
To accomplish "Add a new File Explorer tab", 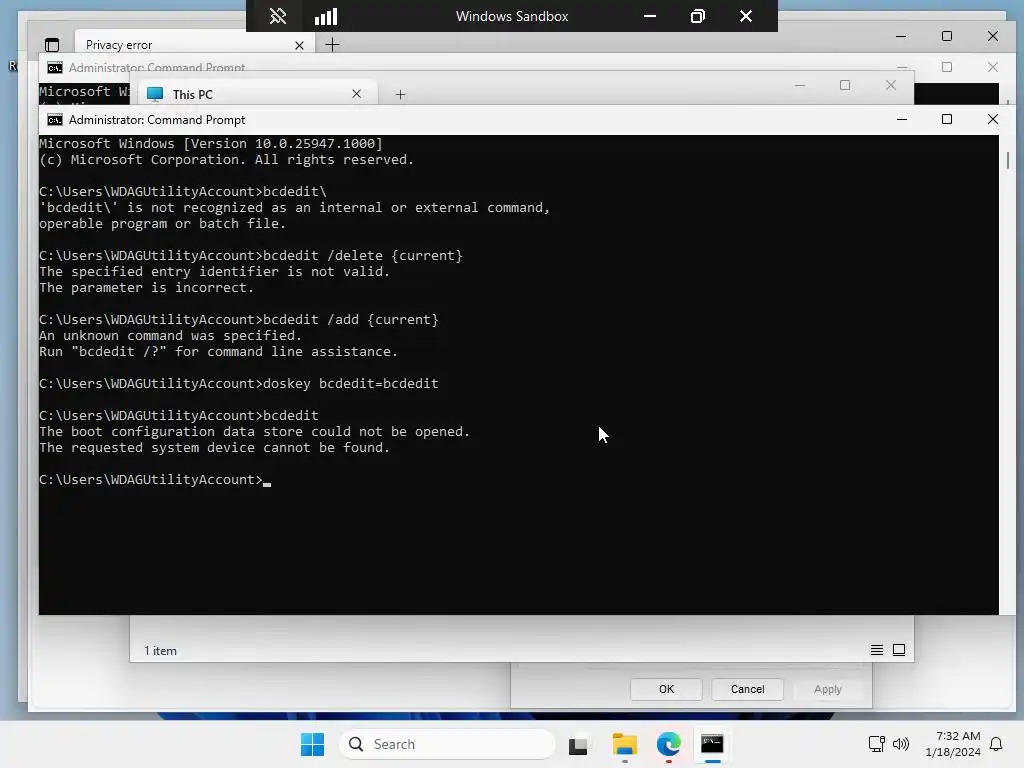I will coord(400,95).
